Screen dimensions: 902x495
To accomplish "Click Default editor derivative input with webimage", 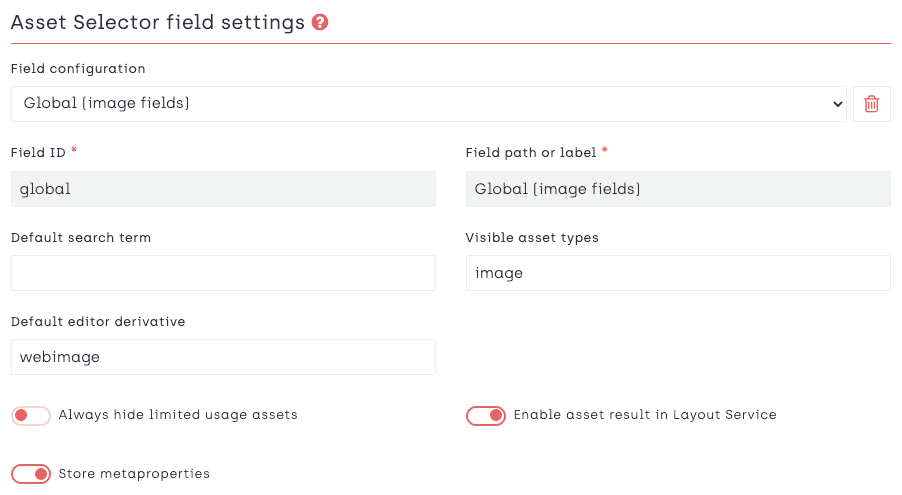I will click(223, 357).
